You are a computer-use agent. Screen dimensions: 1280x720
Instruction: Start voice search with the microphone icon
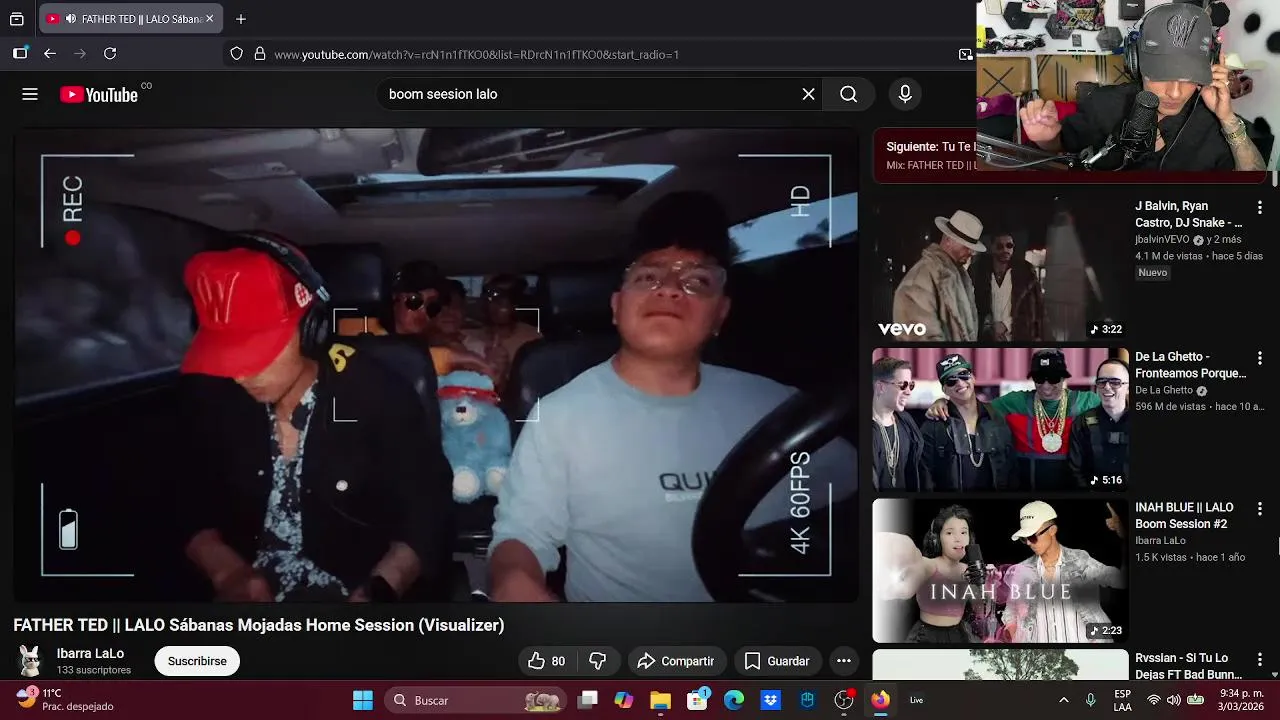(x=905, y=94)
